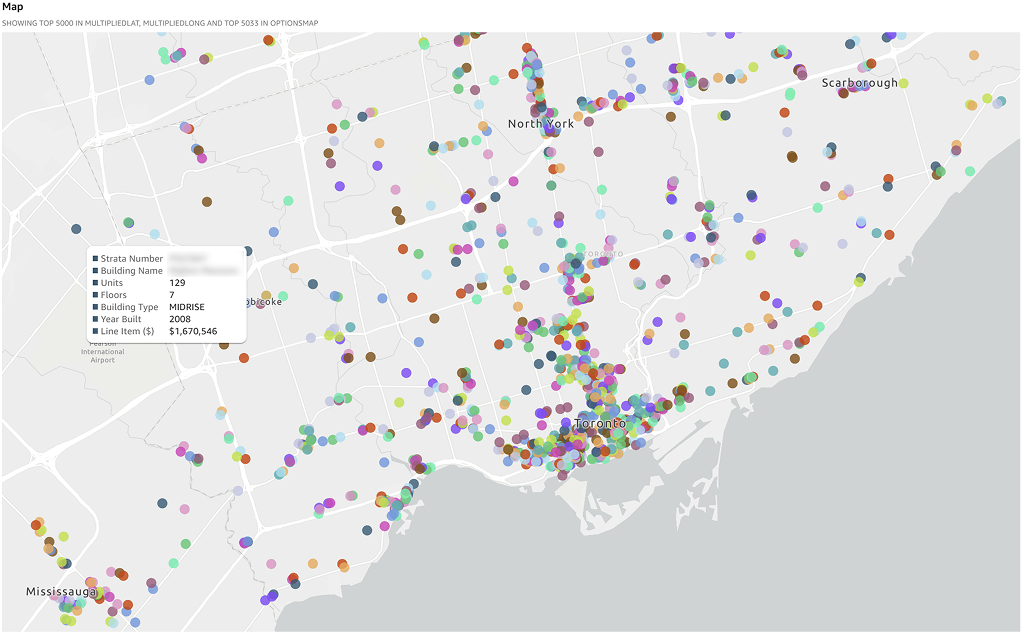Click the Scarborough map label
1021x632 pixels.
coord(859,83)
